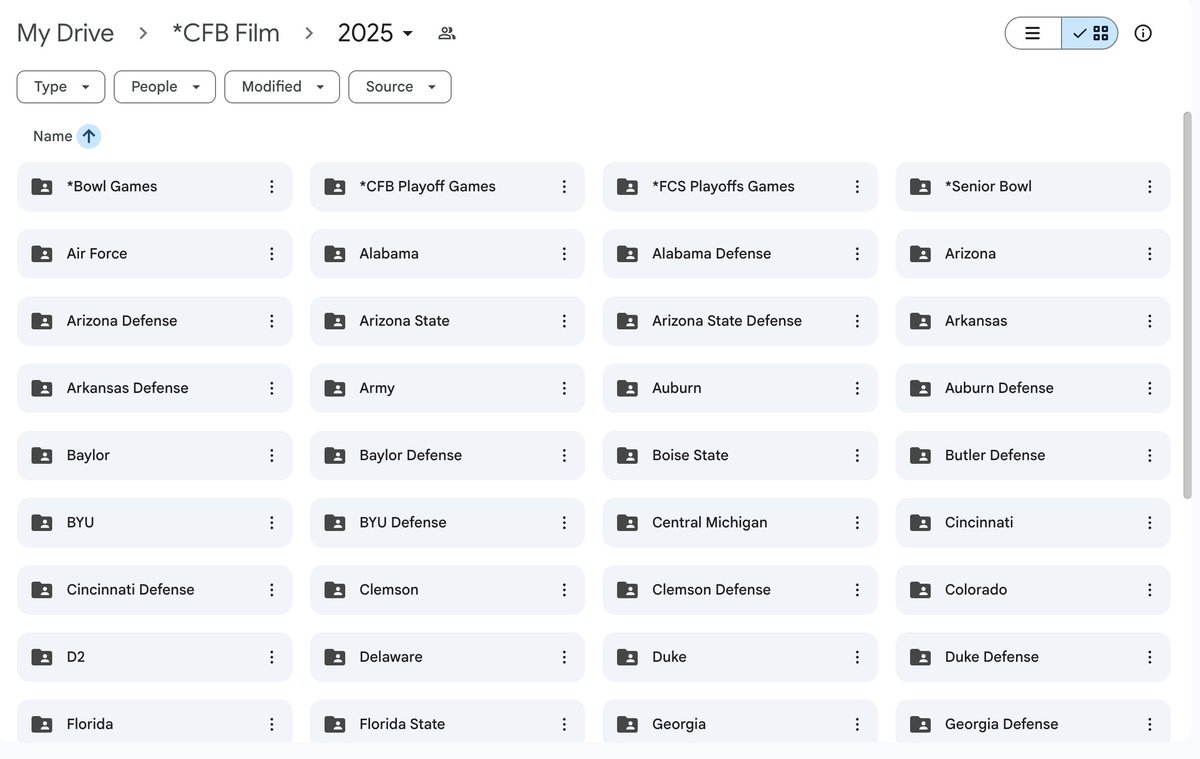Open the People filter dropdown

tap(165, 87)
